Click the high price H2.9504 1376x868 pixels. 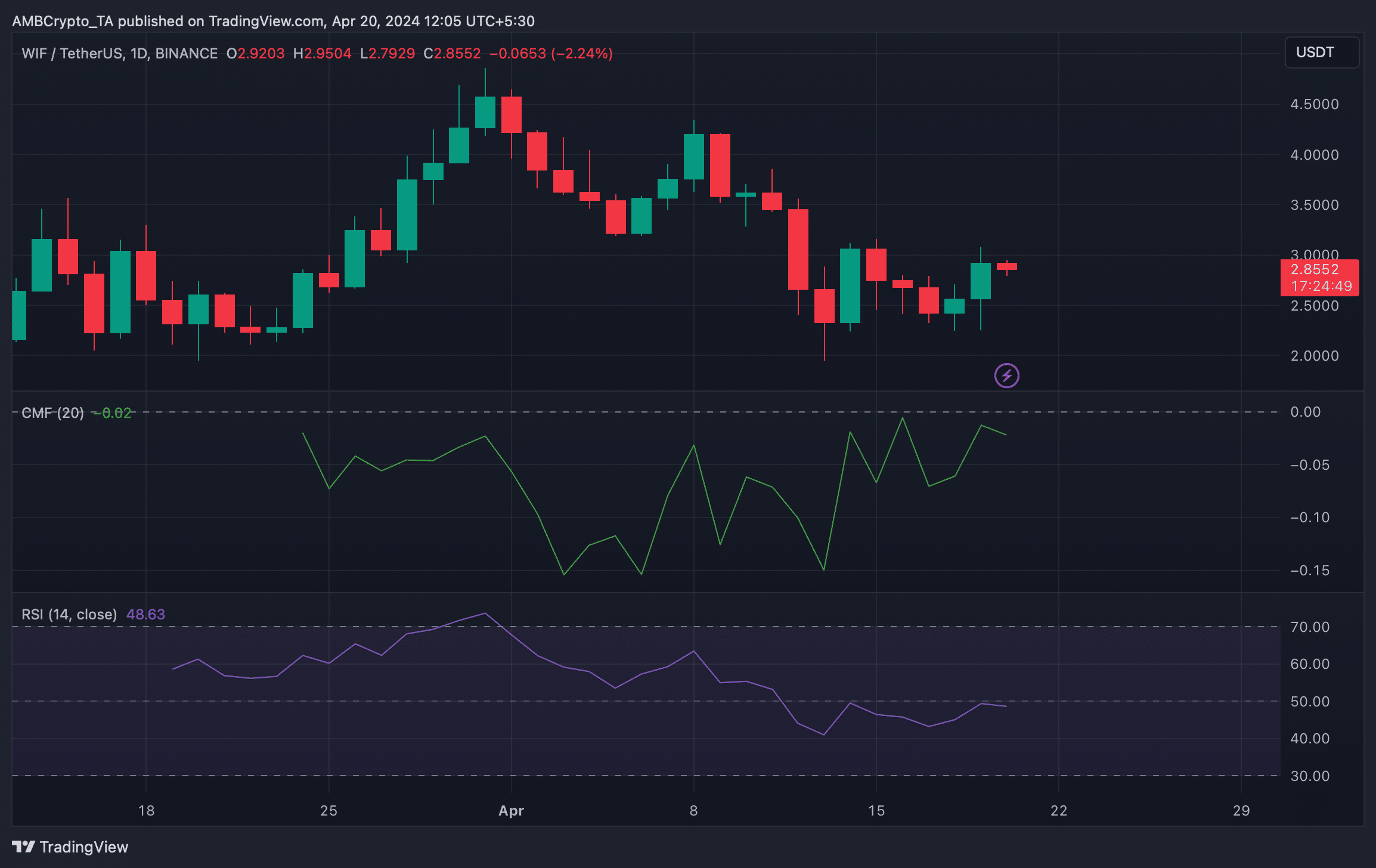point(322,54)
